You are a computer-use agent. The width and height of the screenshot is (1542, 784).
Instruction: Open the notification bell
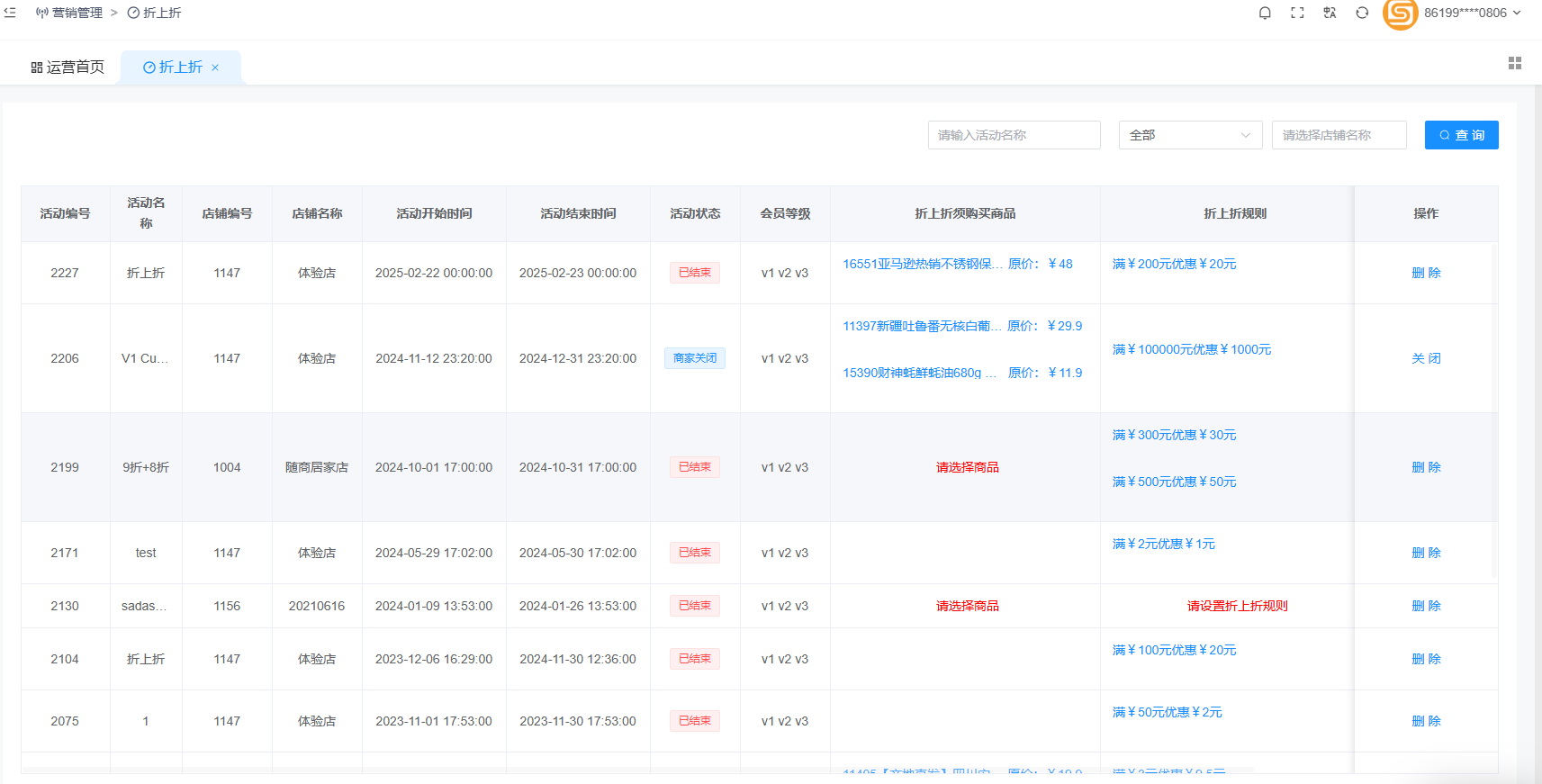(1265, 13)
